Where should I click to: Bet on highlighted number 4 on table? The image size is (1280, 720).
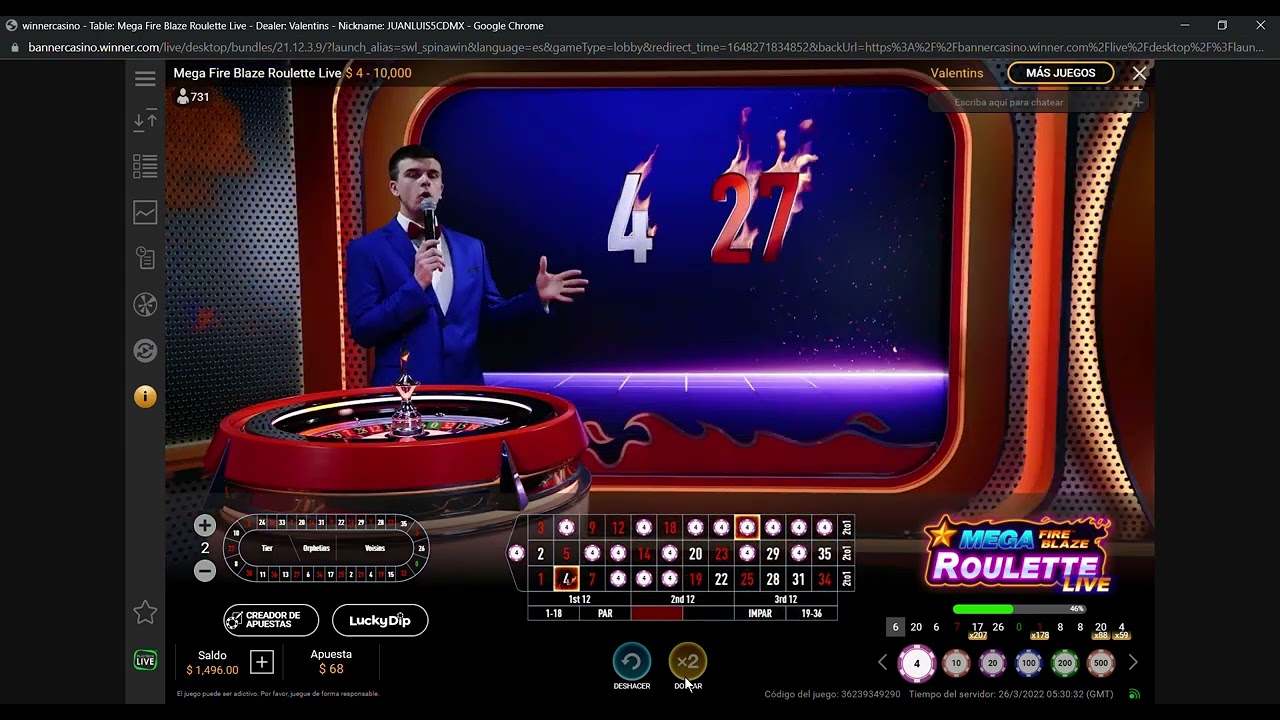[566, 579]
